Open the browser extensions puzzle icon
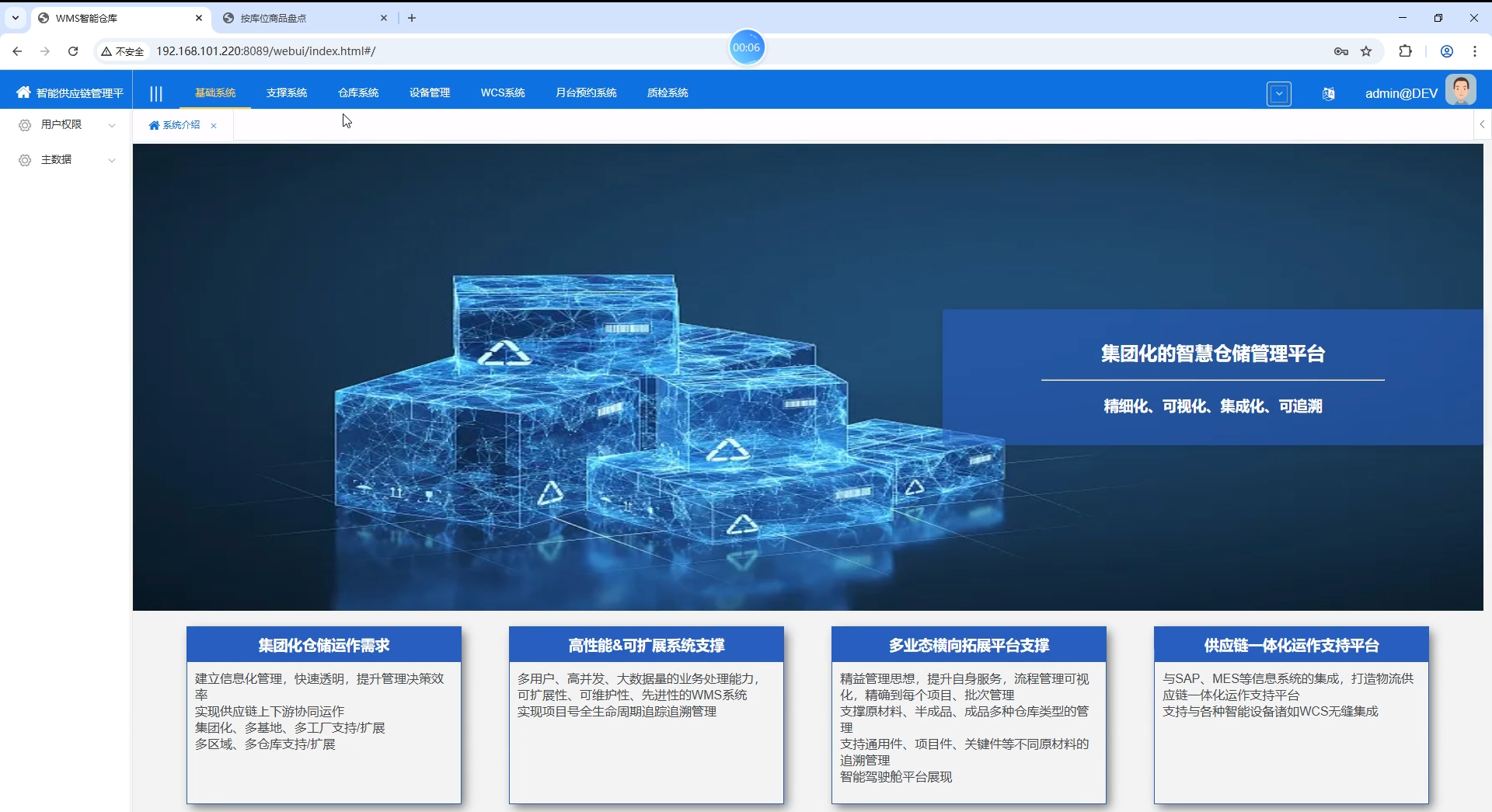 (1406, 51)
